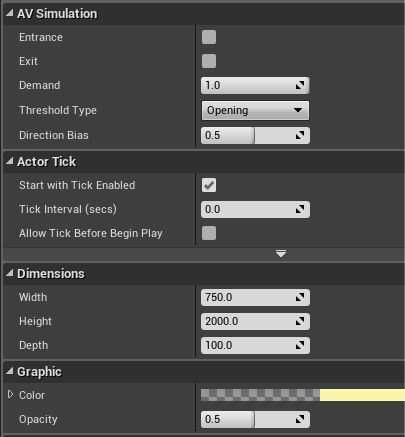405x437 pixels.
Task: Toggle Start with Tick Enabled checkbox
Action: pyautogui.click(x=209, y=185)
